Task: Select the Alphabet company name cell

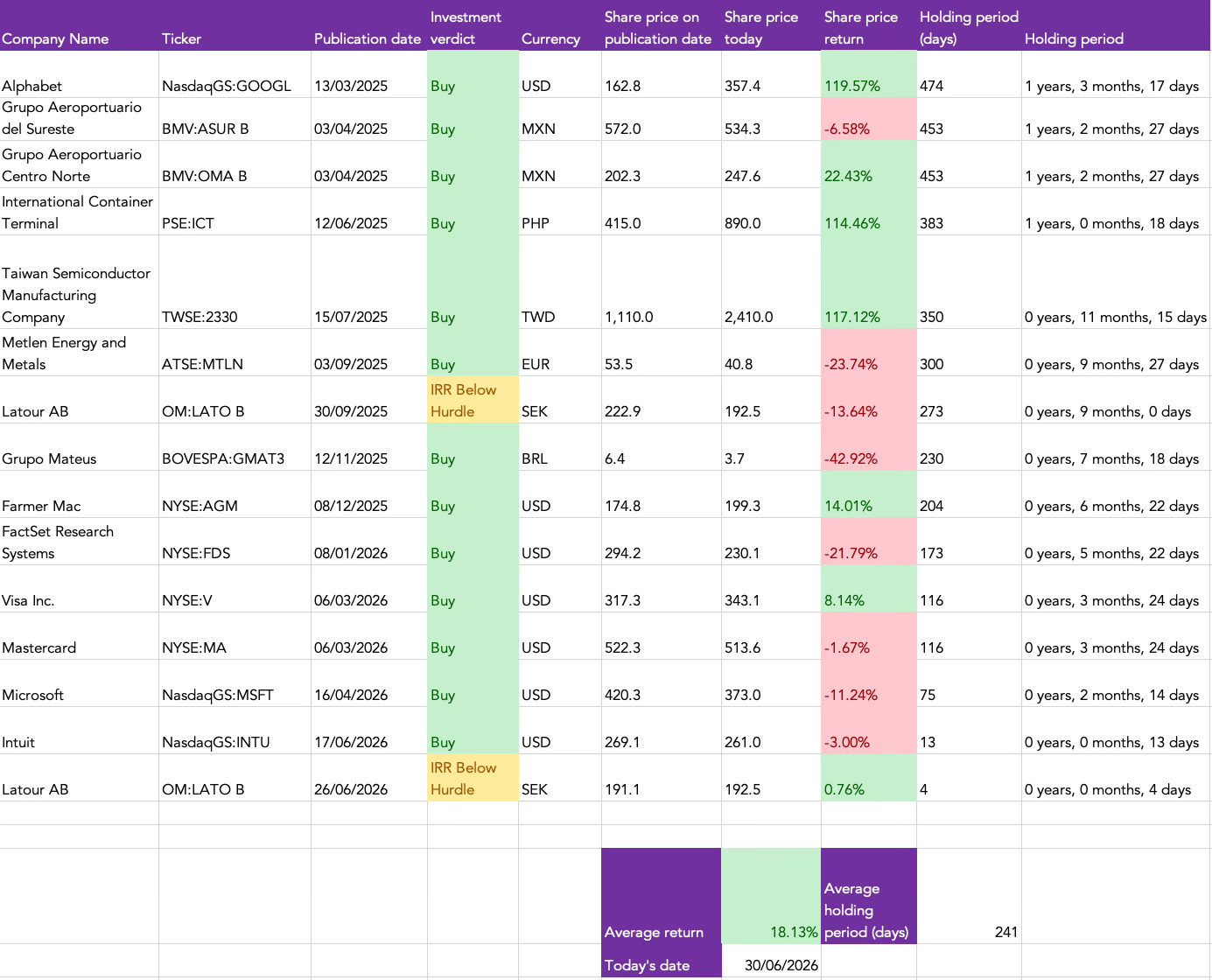Action: click(x=79, y=74)
